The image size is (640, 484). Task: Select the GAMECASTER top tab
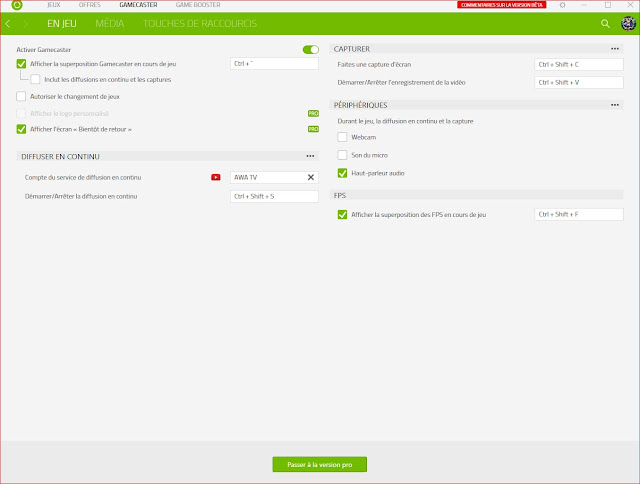[138, 5]
